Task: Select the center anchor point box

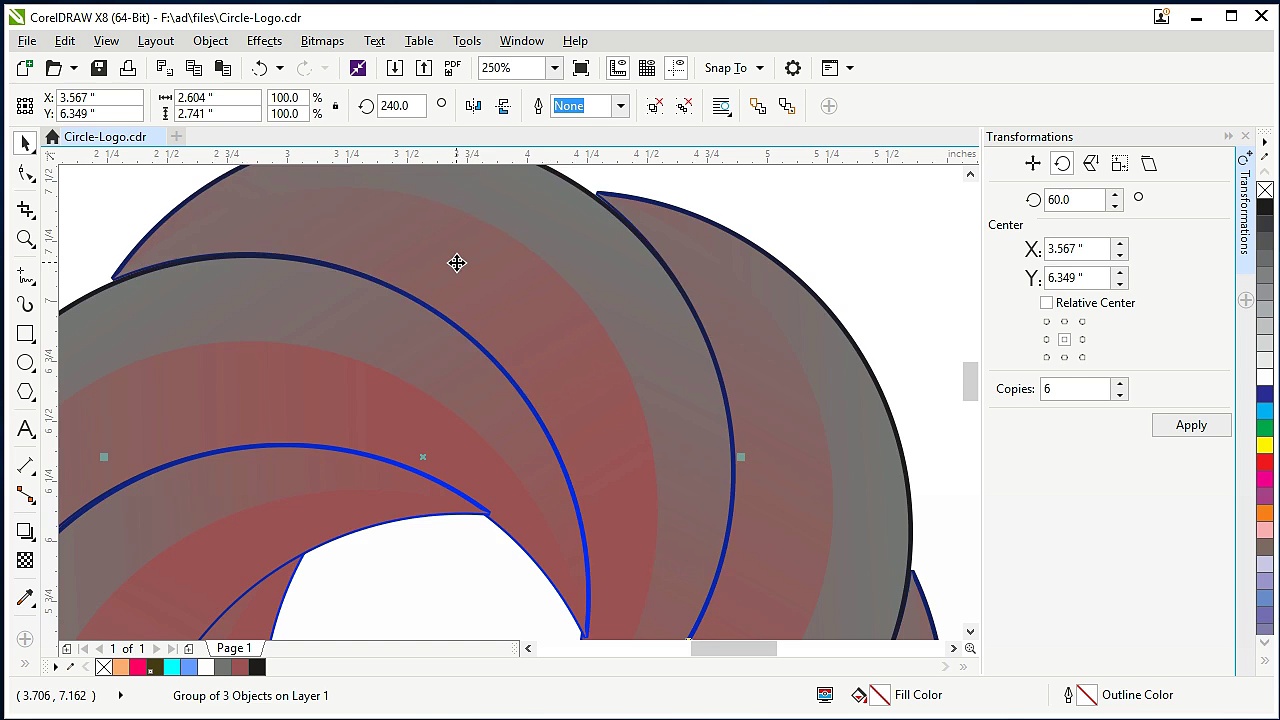Action: coord(1064,340)
